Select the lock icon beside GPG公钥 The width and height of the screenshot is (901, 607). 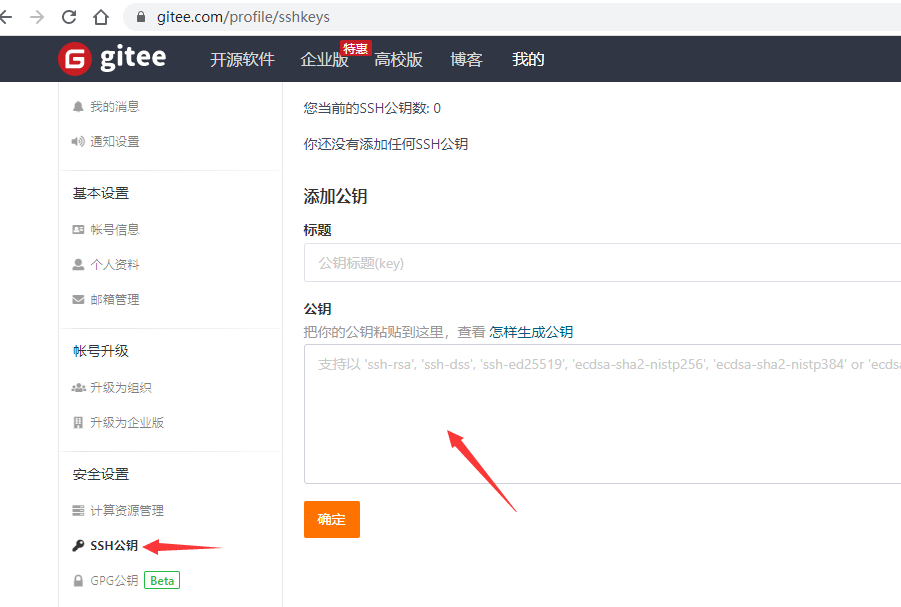(78, 579)
